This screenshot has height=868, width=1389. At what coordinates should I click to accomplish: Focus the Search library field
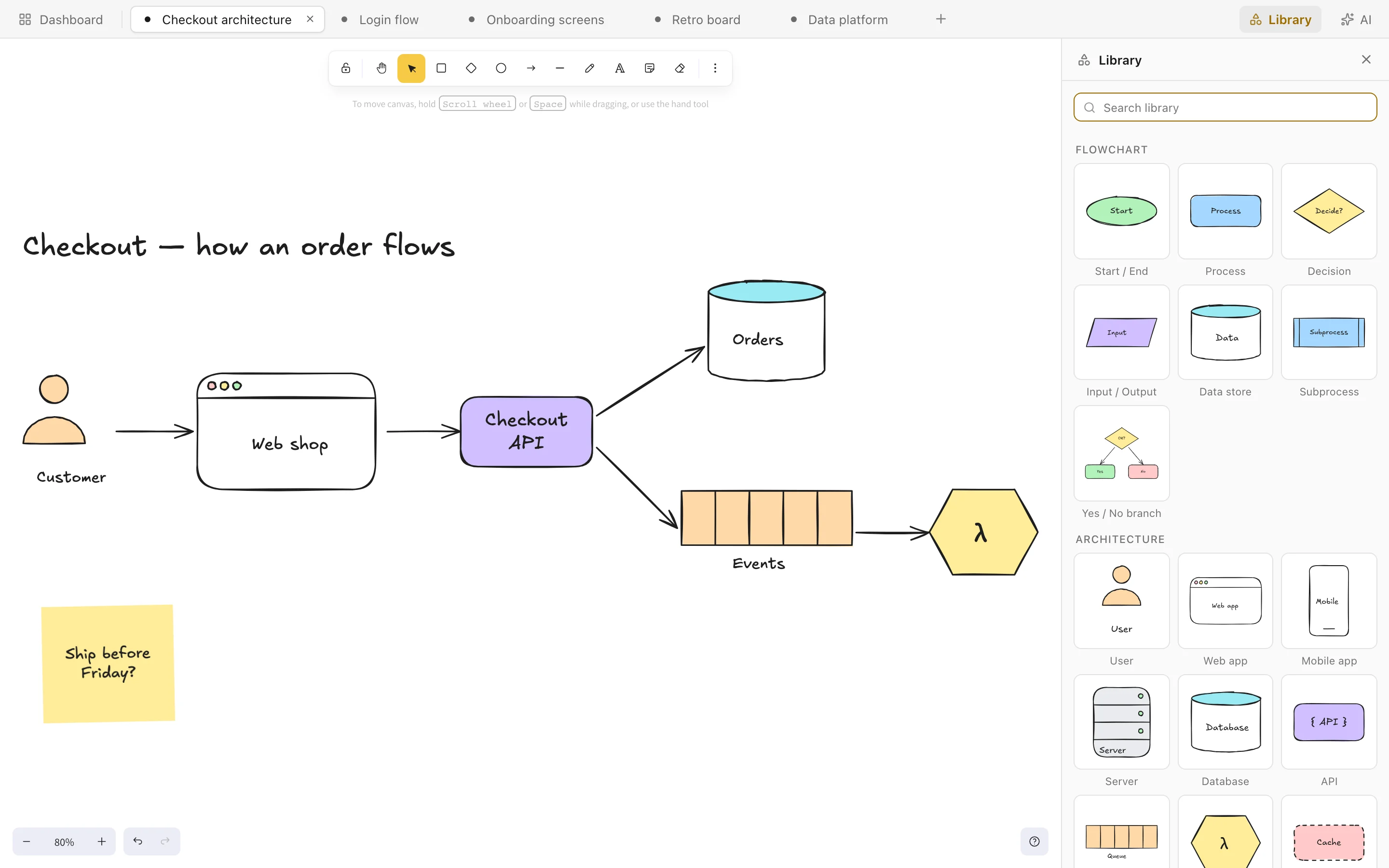click(x=1225, y=108)
